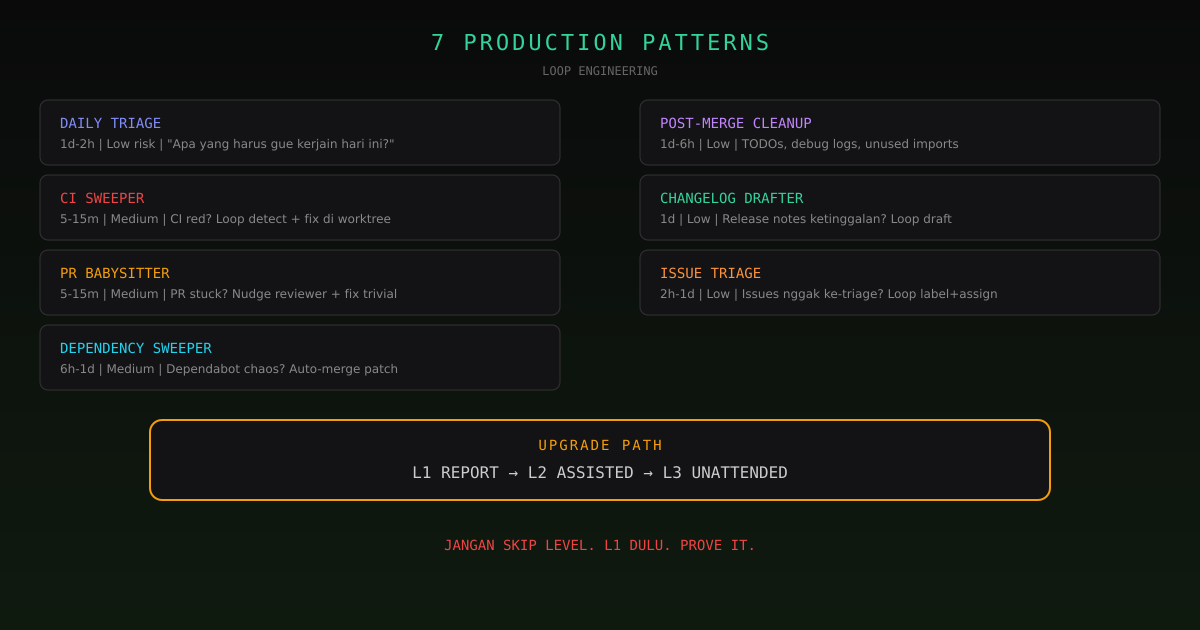Screen dimensions: 1200x630
Task: Click the "PR stuck? Nudge reviewer" description
Action: (x=228, y=294)
